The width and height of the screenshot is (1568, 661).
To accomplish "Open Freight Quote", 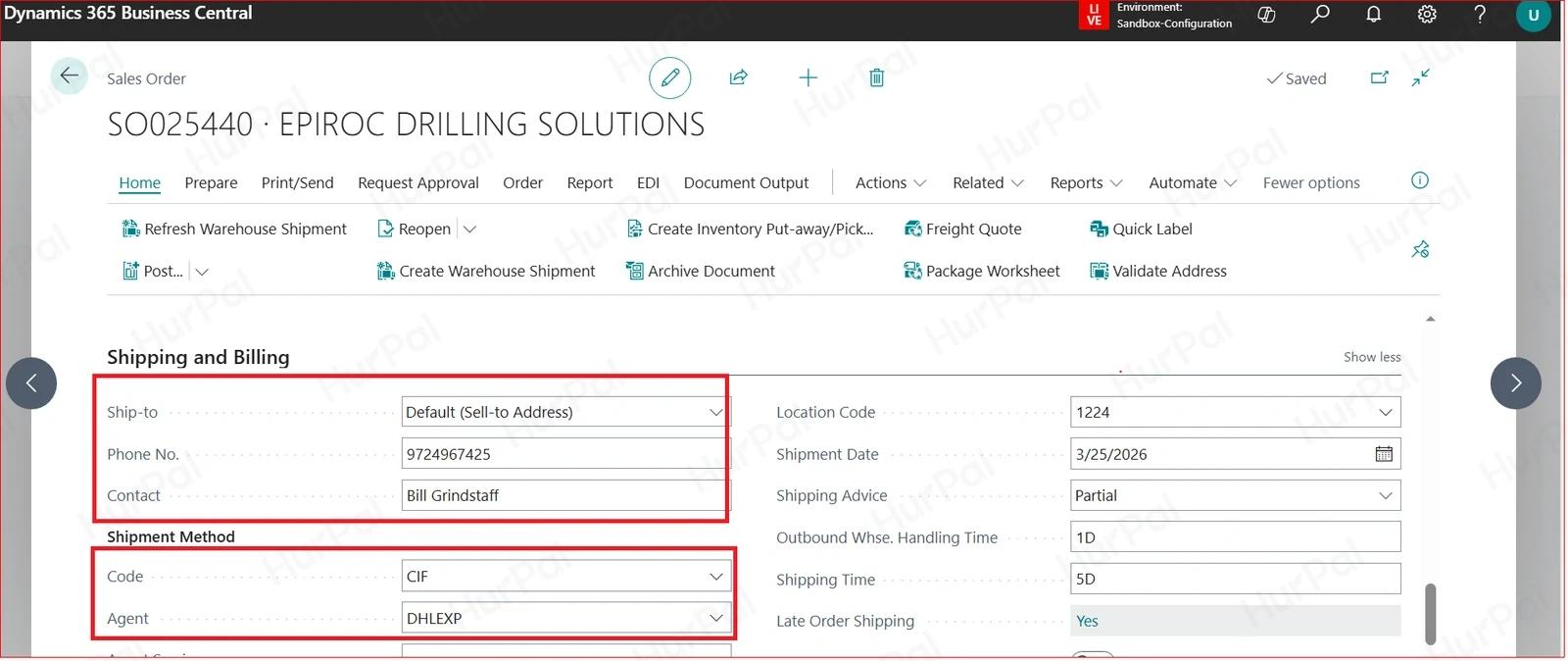I will pyautogui.click(x=962, y=229).
